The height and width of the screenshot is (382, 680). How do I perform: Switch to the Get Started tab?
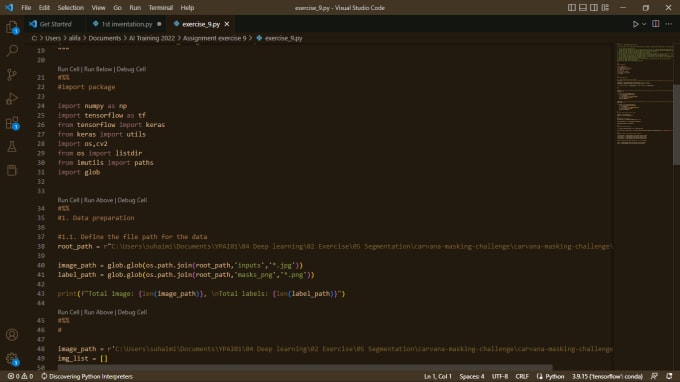click(55, 24)
